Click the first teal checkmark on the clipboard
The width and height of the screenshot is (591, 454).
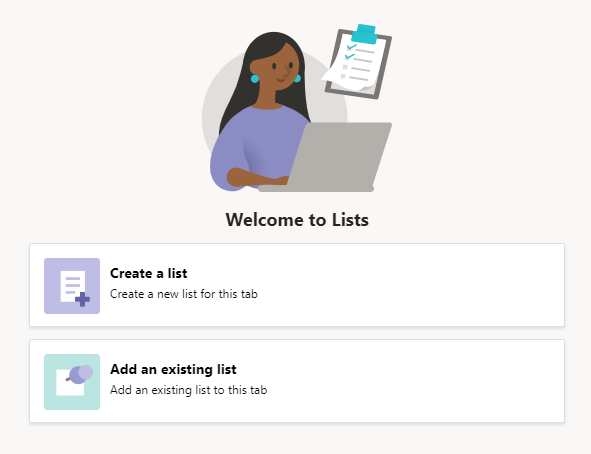pyautogui.click(x=351, y=47)
